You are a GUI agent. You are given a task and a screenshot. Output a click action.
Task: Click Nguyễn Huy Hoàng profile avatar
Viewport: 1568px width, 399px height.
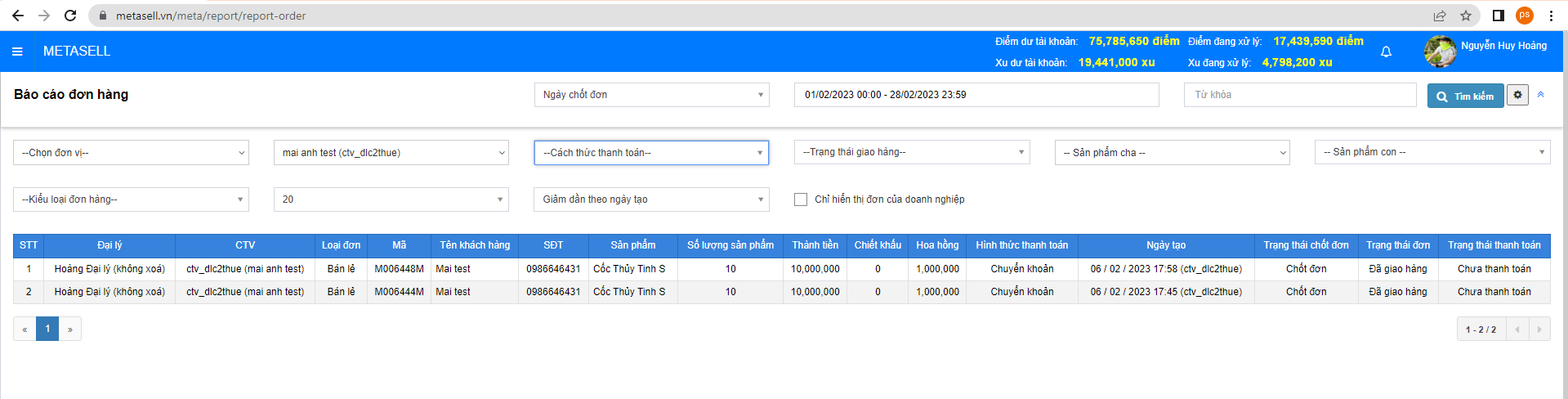click(1440, 52)
